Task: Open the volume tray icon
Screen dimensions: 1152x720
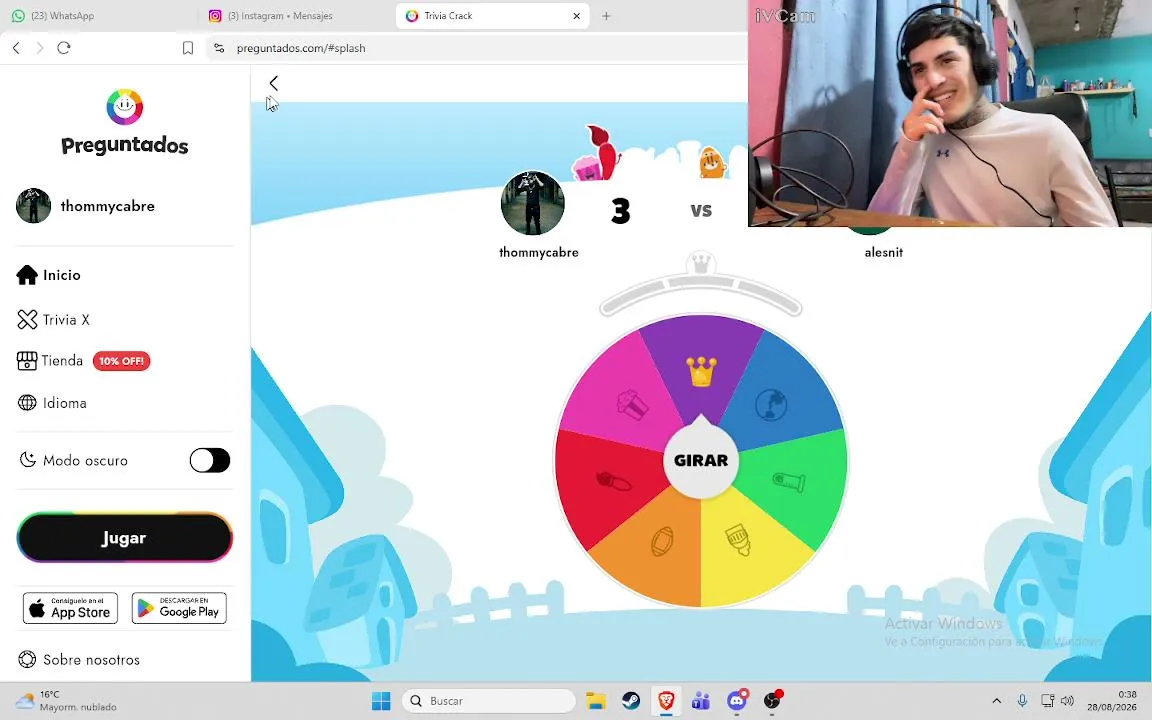Action: pos(1068,701)
